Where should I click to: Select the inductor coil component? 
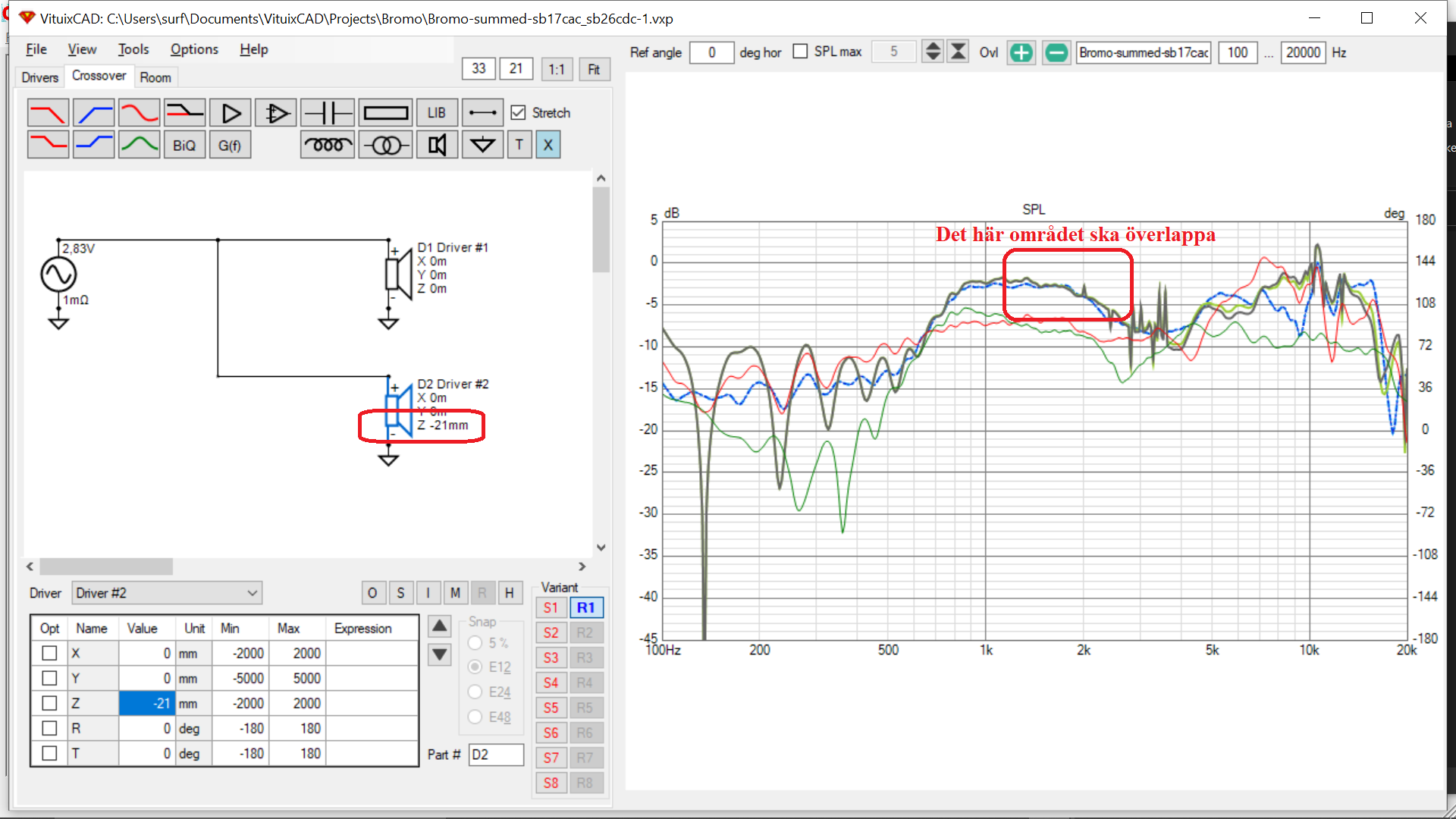click(328, 145)
